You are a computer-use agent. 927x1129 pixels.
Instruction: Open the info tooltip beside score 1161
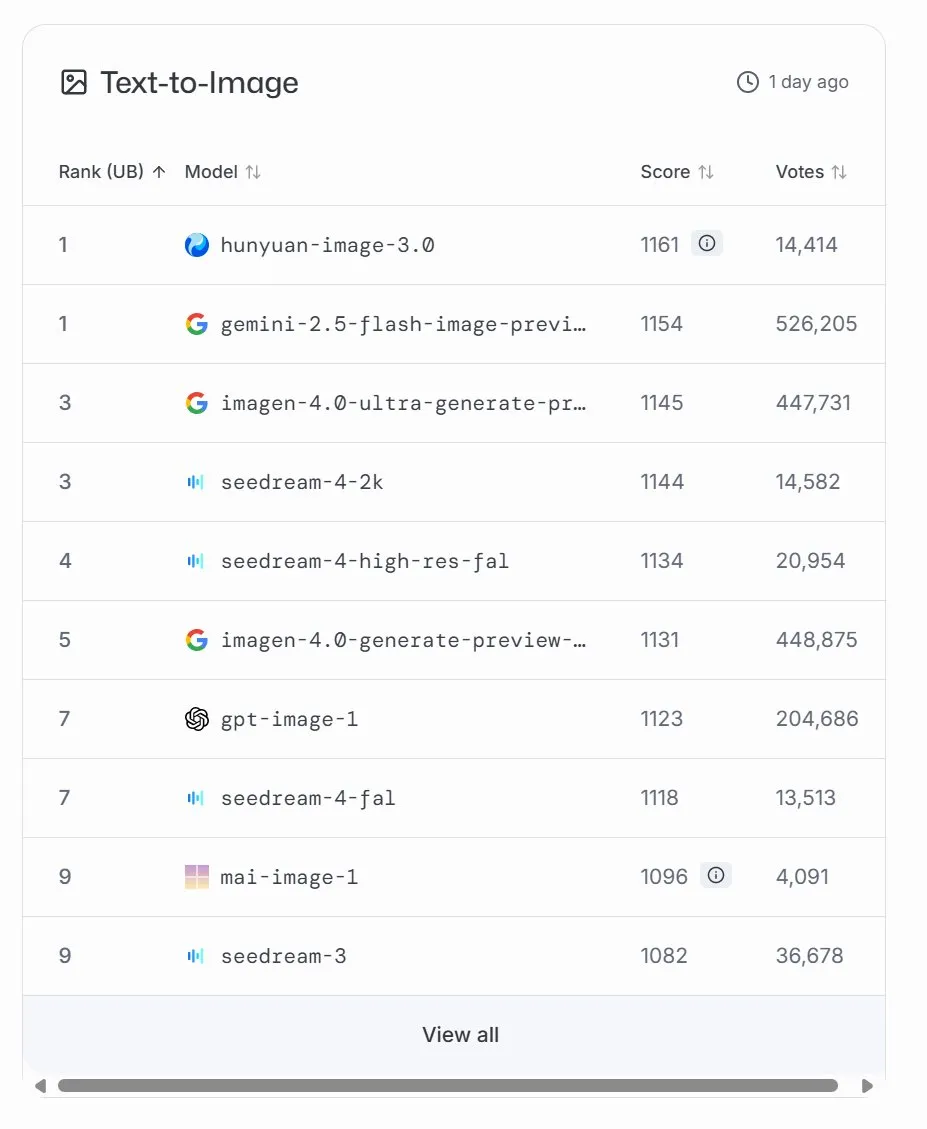click(707, 243)
